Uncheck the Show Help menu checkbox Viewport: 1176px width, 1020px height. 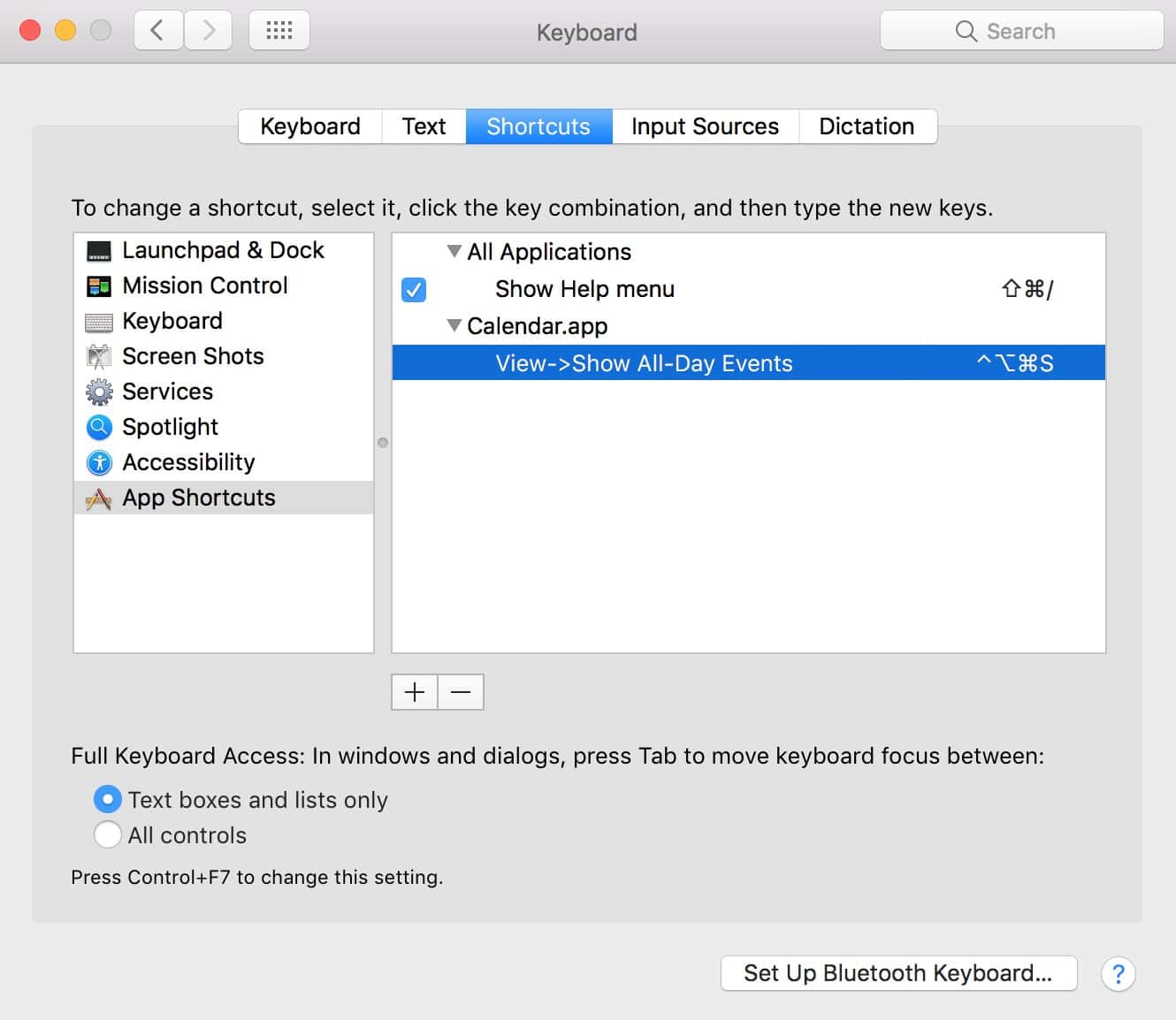coord(414,289)
